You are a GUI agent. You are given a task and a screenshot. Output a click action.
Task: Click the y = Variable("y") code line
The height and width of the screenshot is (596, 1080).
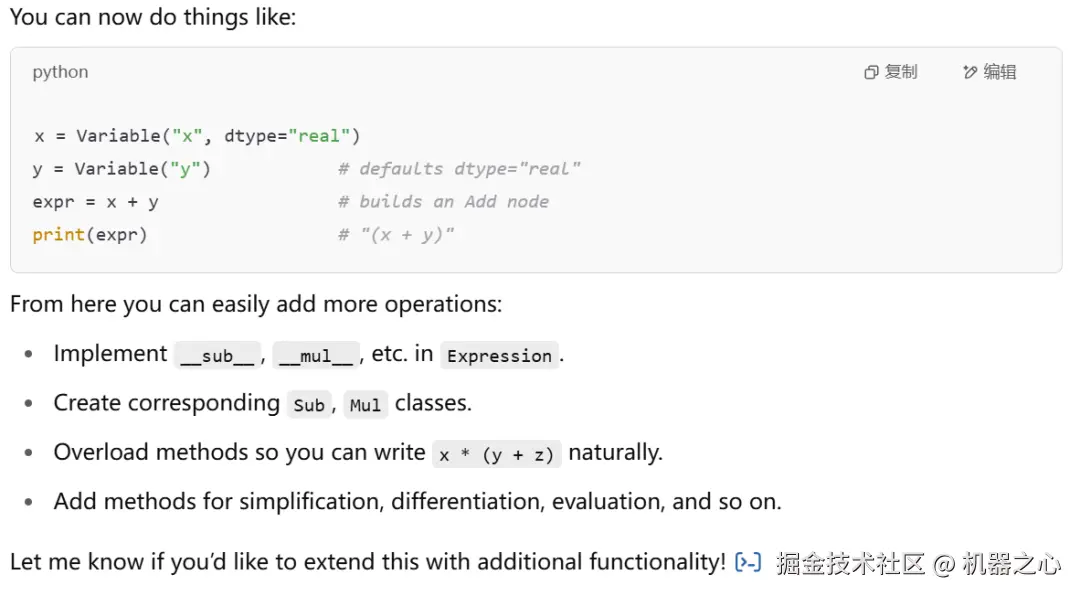[121, 169]
